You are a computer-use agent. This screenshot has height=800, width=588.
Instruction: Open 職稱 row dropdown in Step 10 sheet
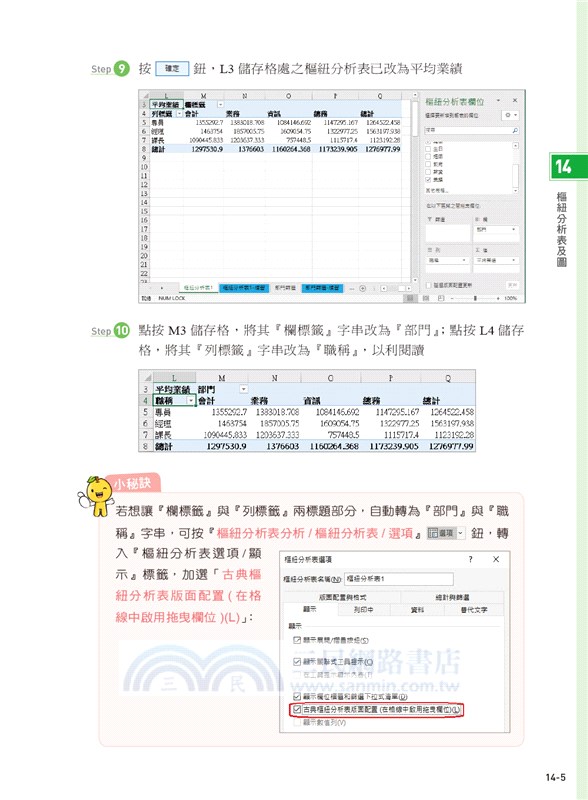coord(191,401)
